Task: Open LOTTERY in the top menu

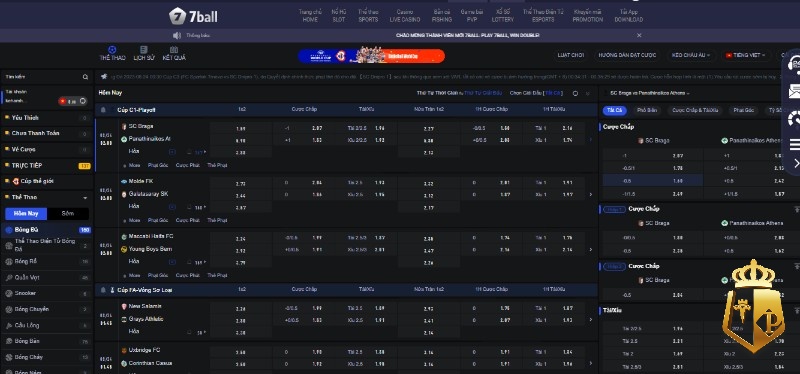Action: [503, 16]
